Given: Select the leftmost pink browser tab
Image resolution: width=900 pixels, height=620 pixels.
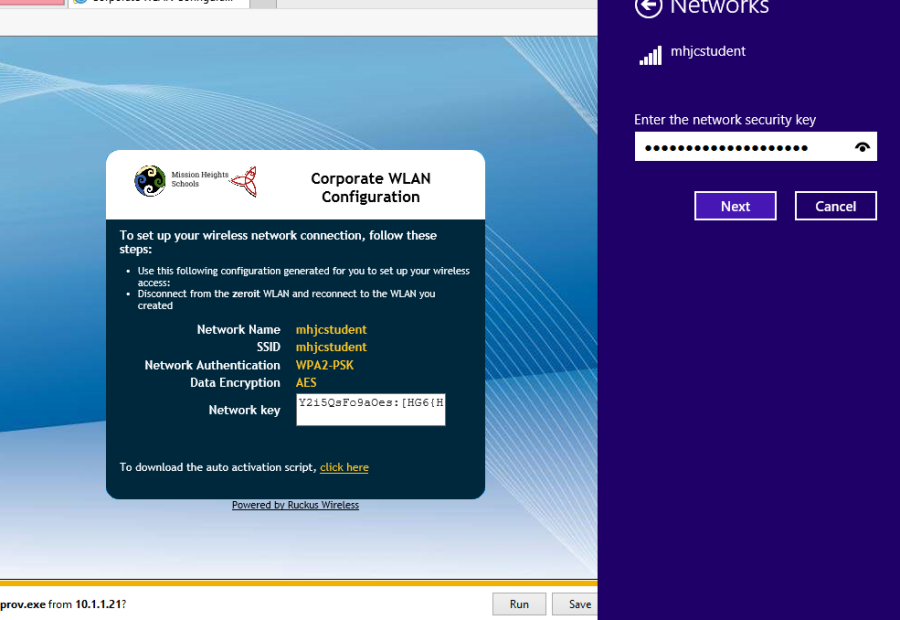Looking at the screenshot, I should 30,4.
